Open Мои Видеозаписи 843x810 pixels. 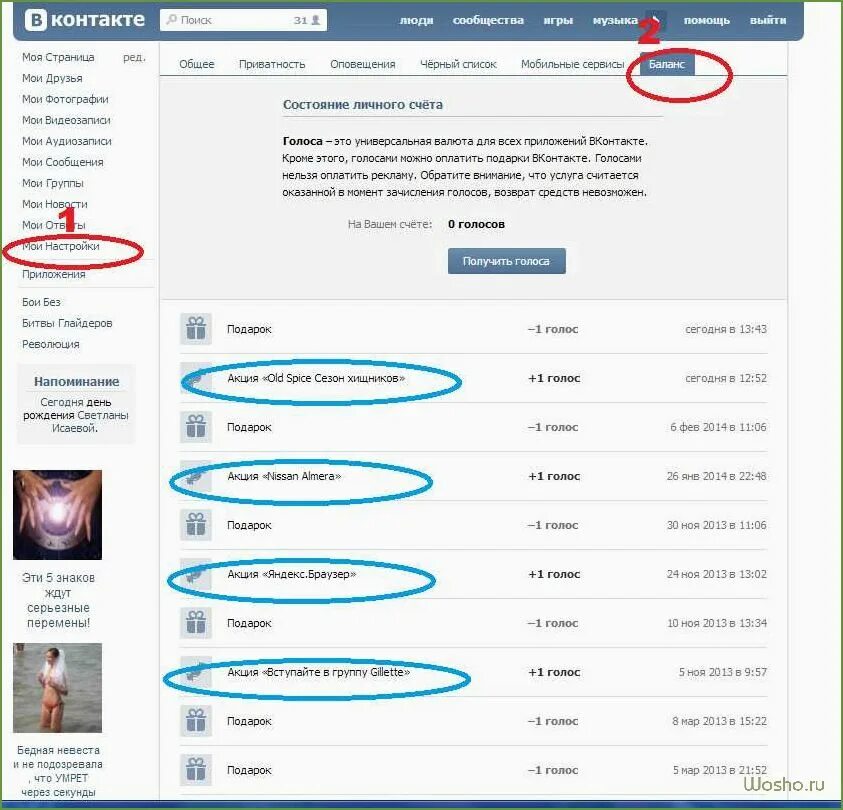[66, 120]
